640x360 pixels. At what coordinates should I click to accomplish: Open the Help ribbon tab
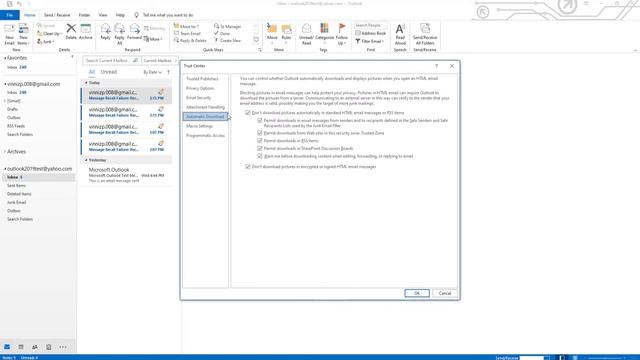click(x=120, y=15)
